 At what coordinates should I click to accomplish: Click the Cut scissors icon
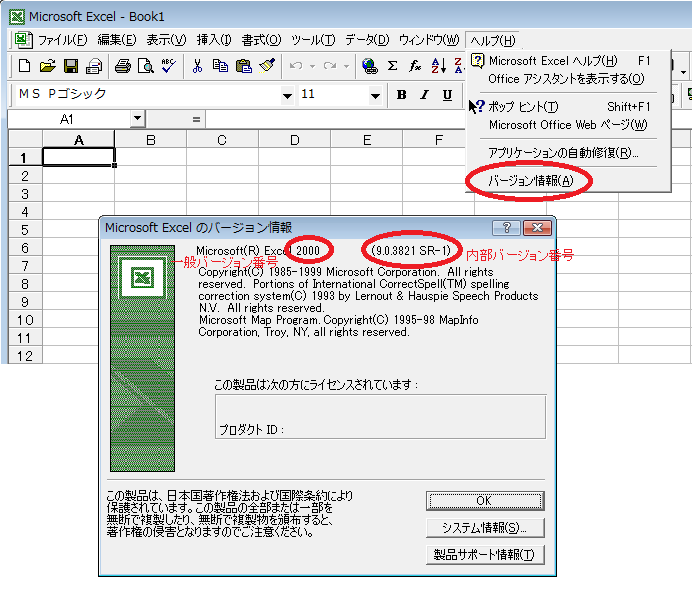(x=197, y=66)
